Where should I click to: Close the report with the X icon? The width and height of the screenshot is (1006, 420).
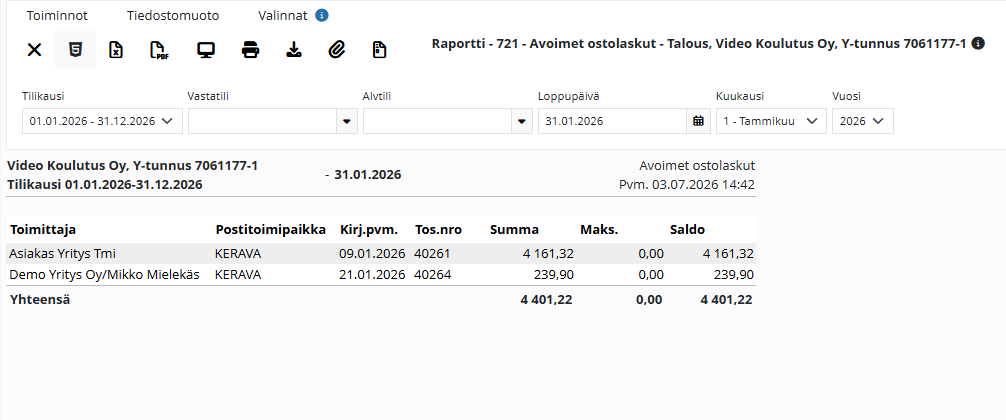point(35,50)
